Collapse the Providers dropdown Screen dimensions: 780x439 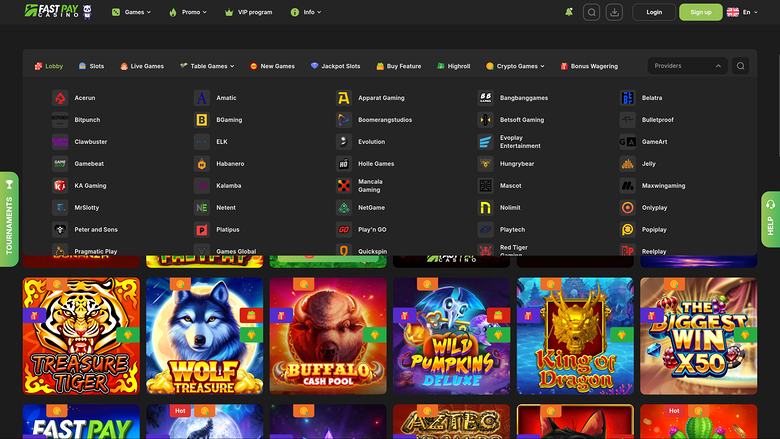coord(687,66)
